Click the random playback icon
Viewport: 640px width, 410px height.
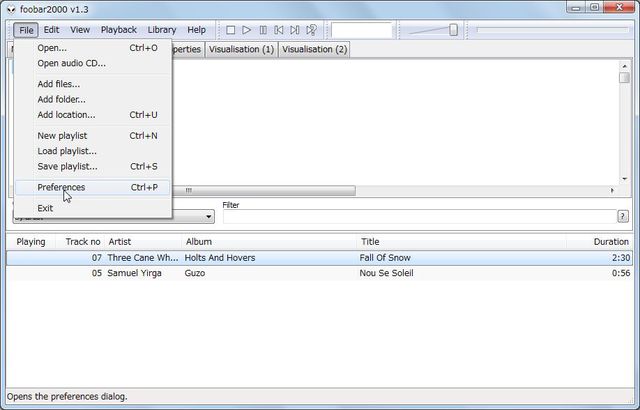point(312,30)
